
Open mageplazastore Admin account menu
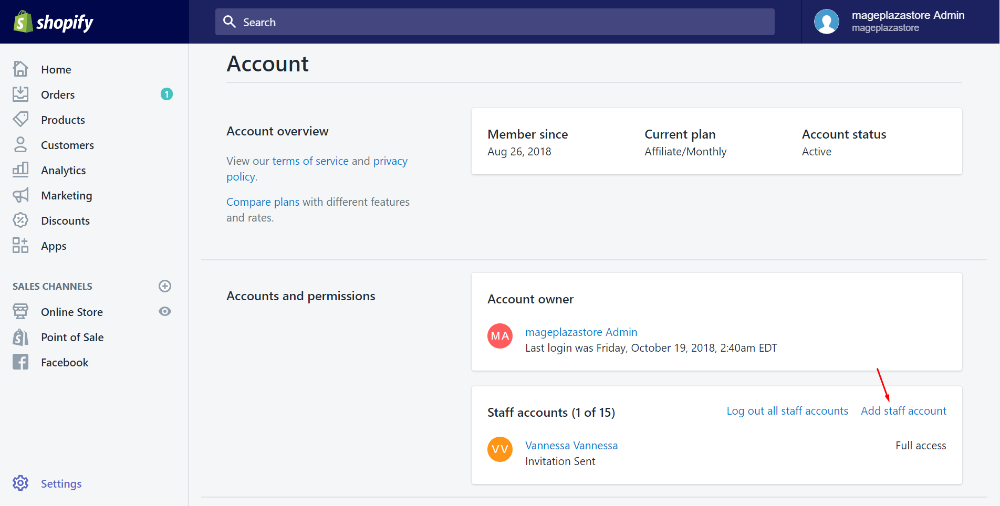[x=901, y=22]
